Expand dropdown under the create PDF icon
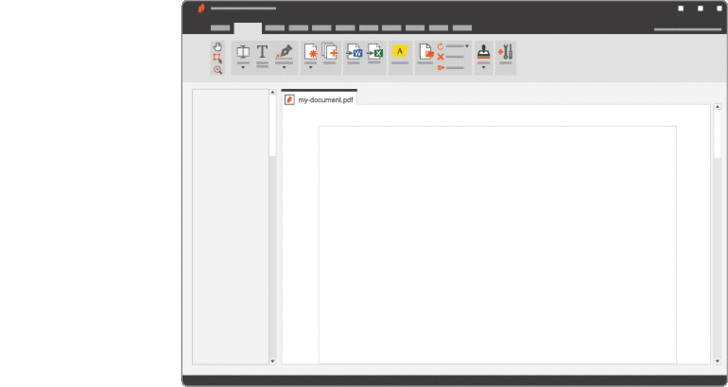 [x=311, y=68]
